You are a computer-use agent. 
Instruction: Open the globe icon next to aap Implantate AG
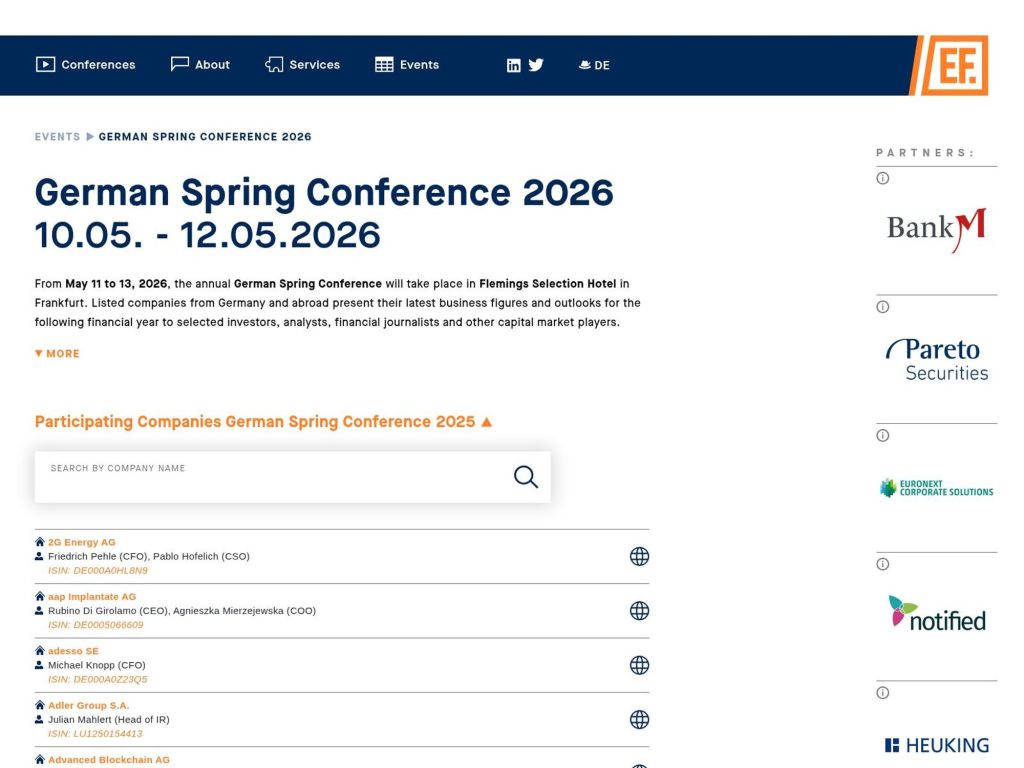639,610
